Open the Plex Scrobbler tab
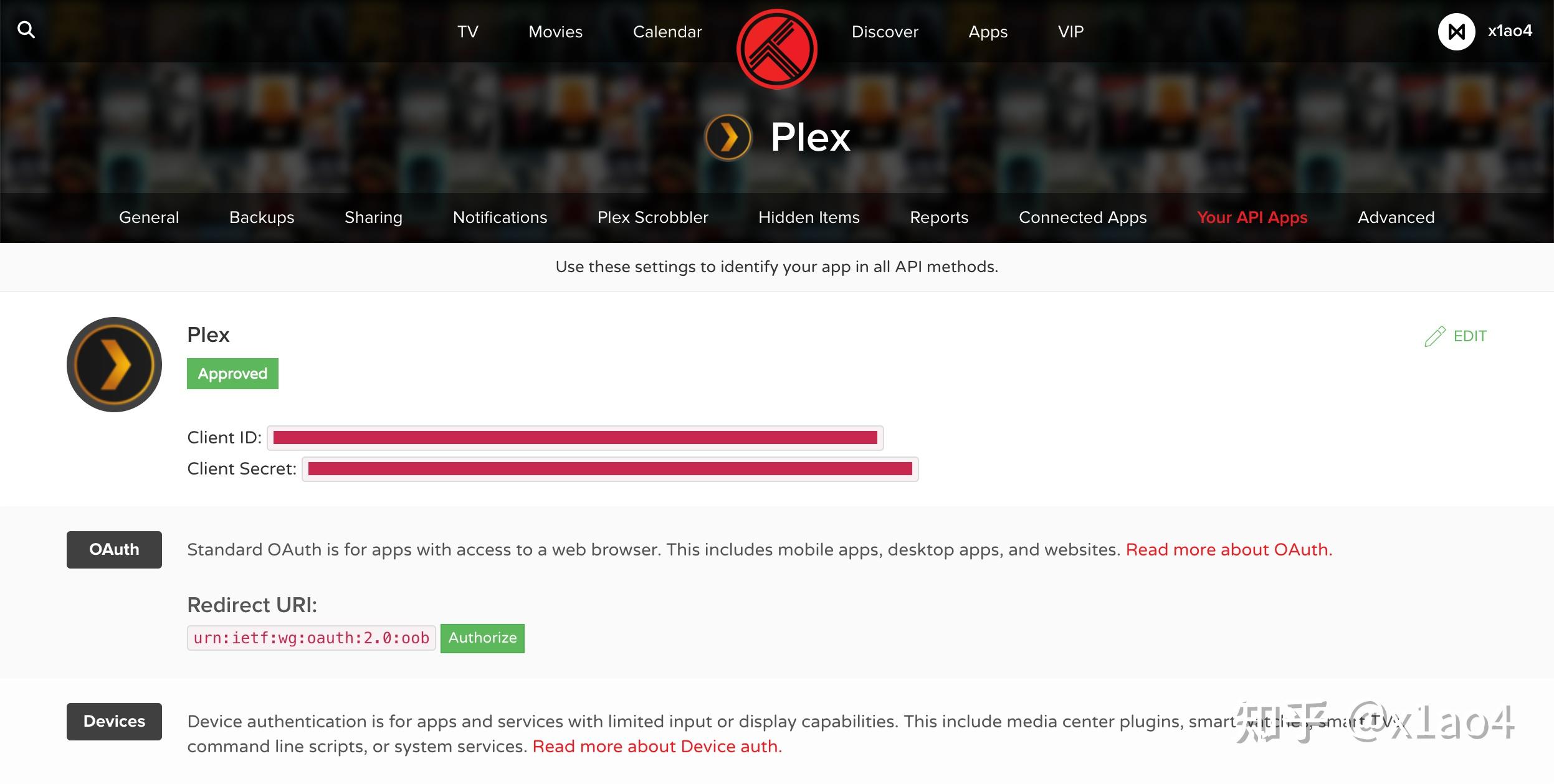Image resolution: width=1554 pixels, height=784 pixels. click(652, 217)
